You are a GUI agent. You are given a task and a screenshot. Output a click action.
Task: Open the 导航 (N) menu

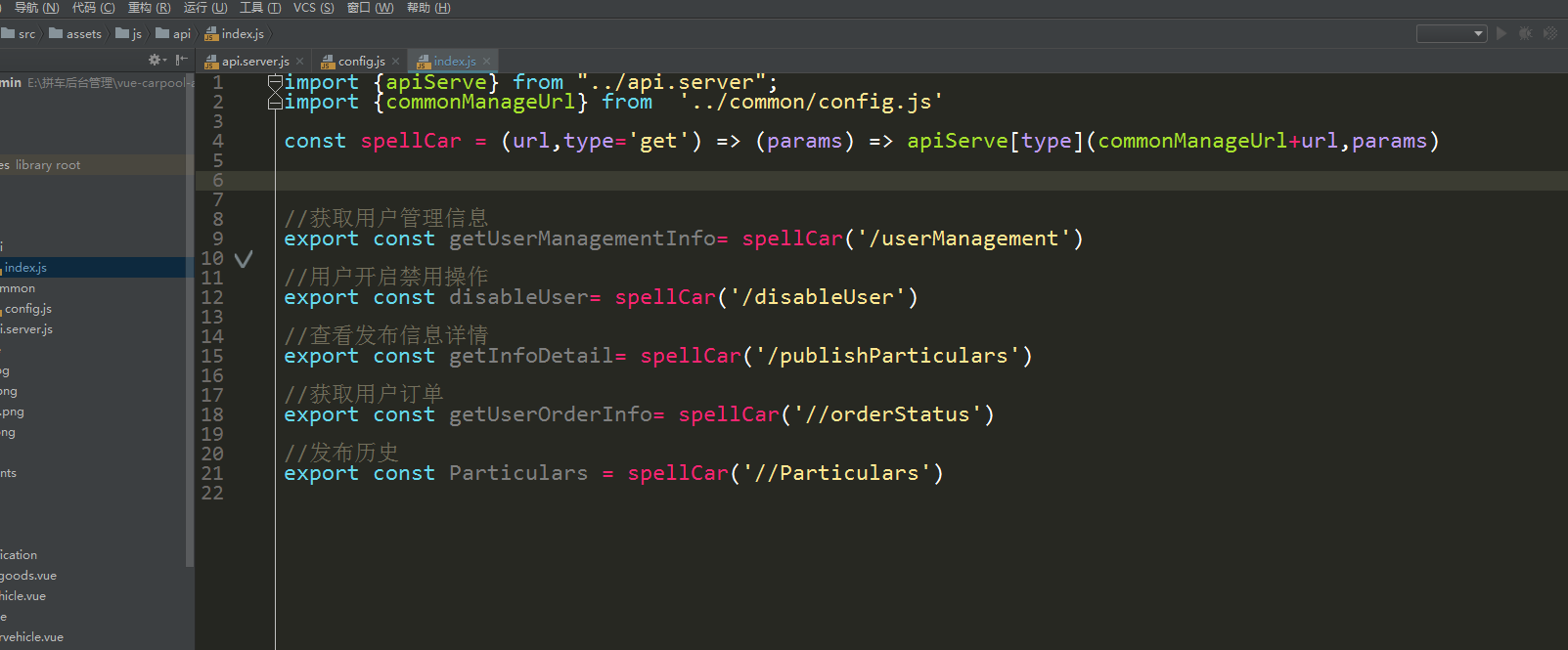click(36, 8)
